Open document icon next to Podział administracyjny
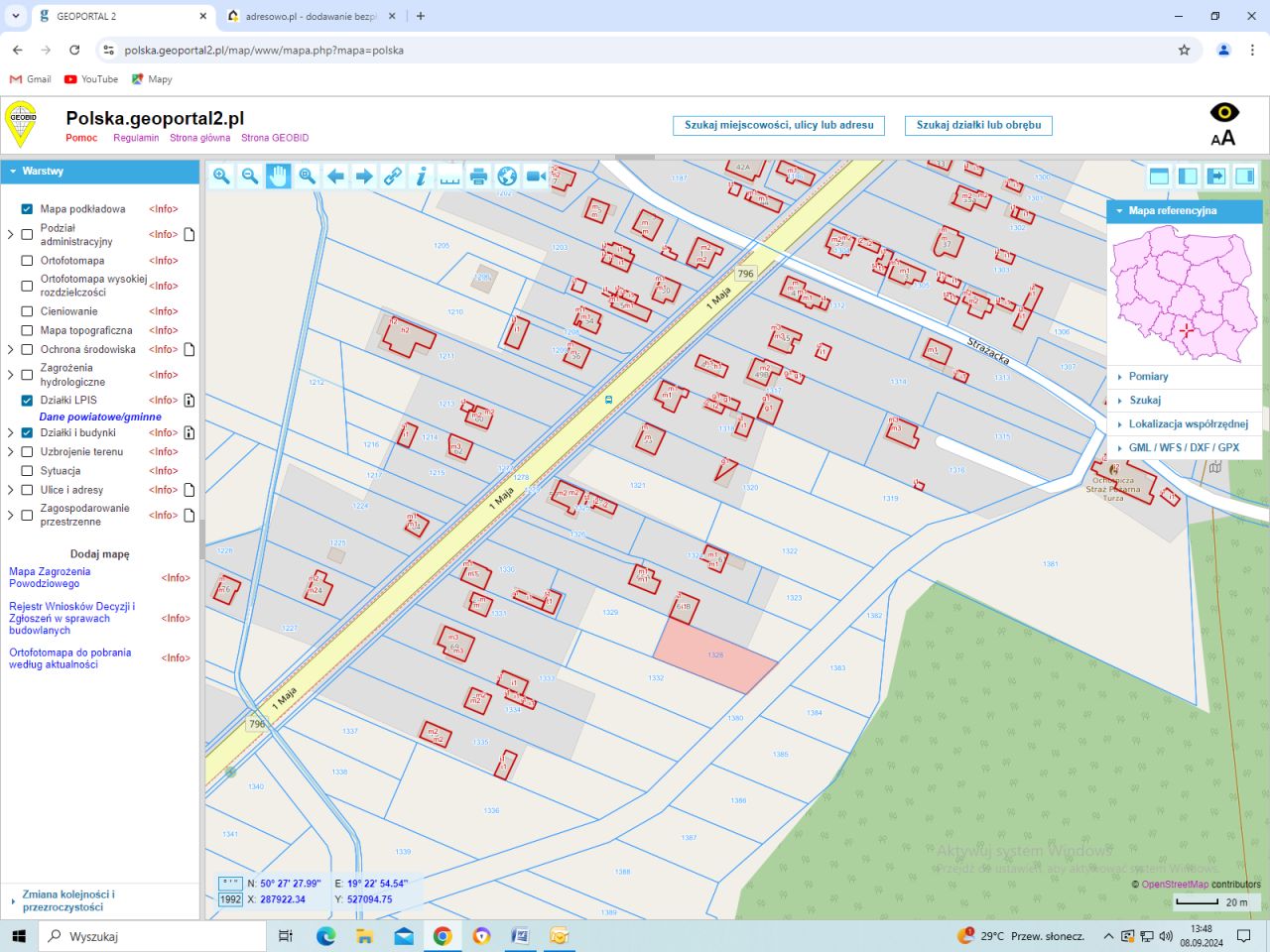1270x952 pixels. [x=189, y=235]
